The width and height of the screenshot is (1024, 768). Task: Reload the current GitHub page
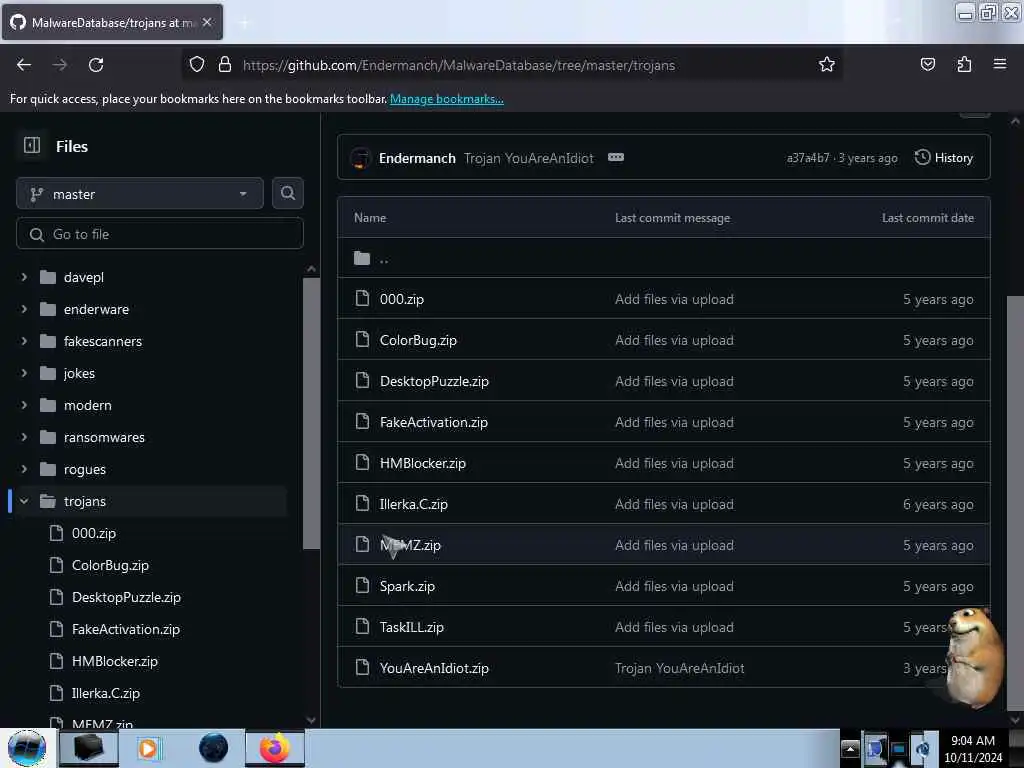(x=96, y=65)
